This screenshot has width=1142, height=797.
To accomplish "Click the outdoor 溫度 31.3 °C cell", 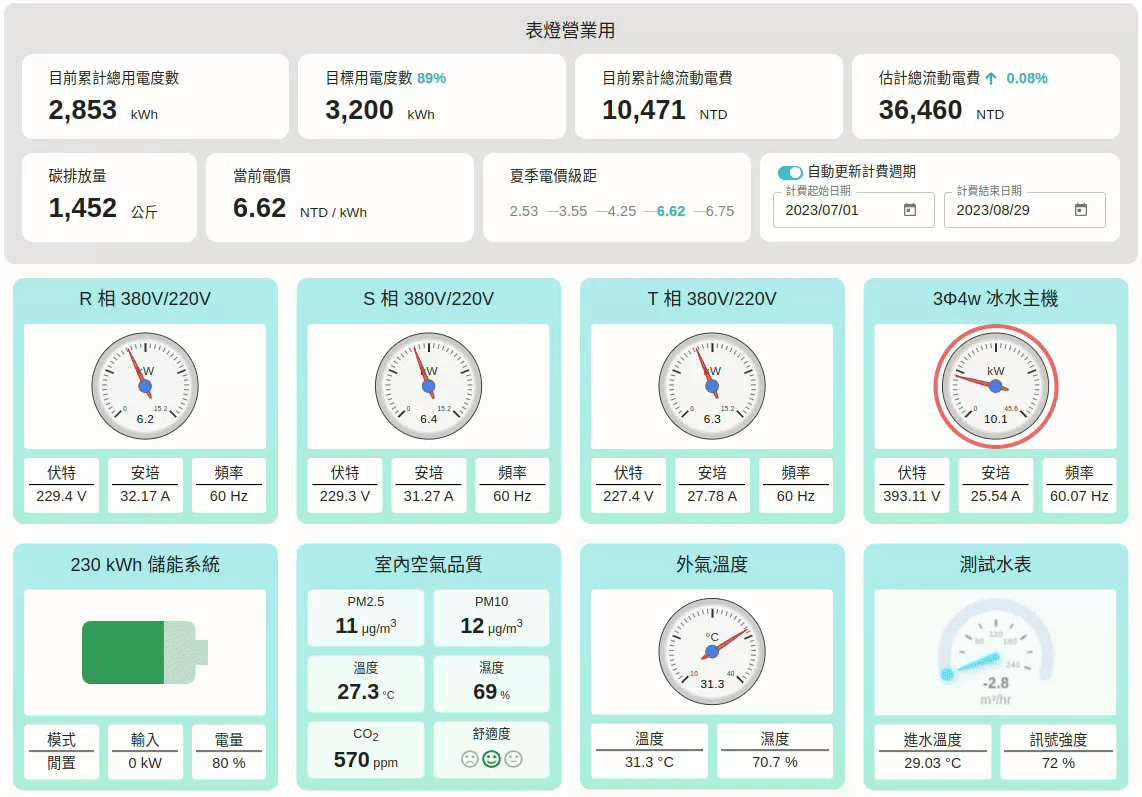I will pos(649,751).
